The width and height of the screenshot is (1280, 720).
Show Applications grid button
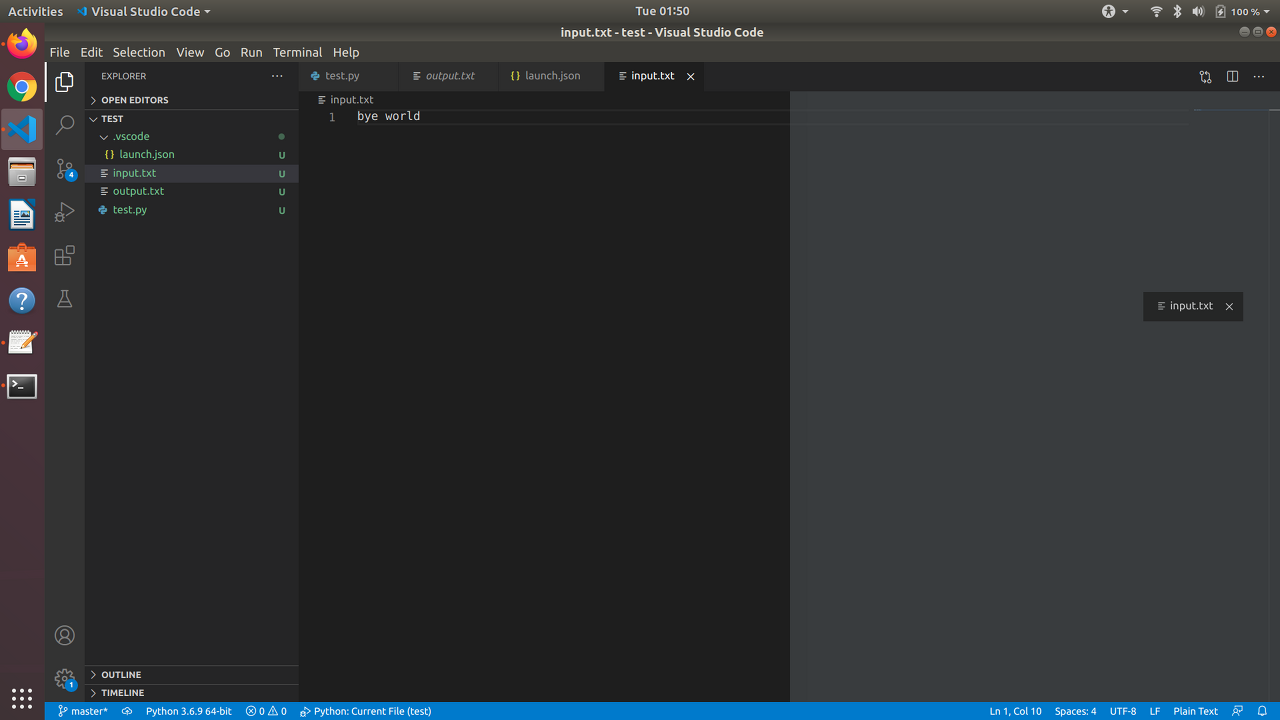tap(22, 698)
